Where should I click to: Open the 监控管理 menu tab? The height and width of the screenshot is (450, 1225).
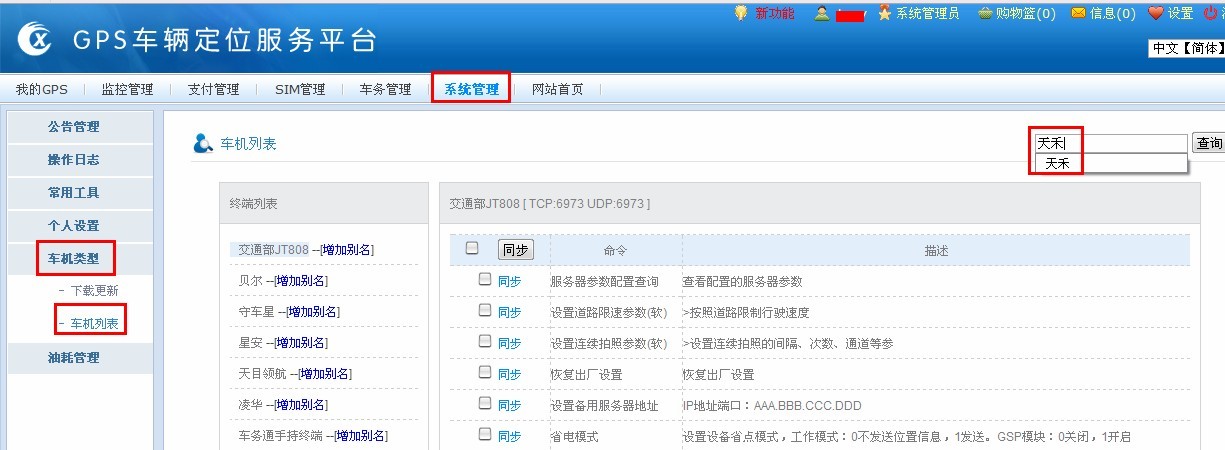127,89
